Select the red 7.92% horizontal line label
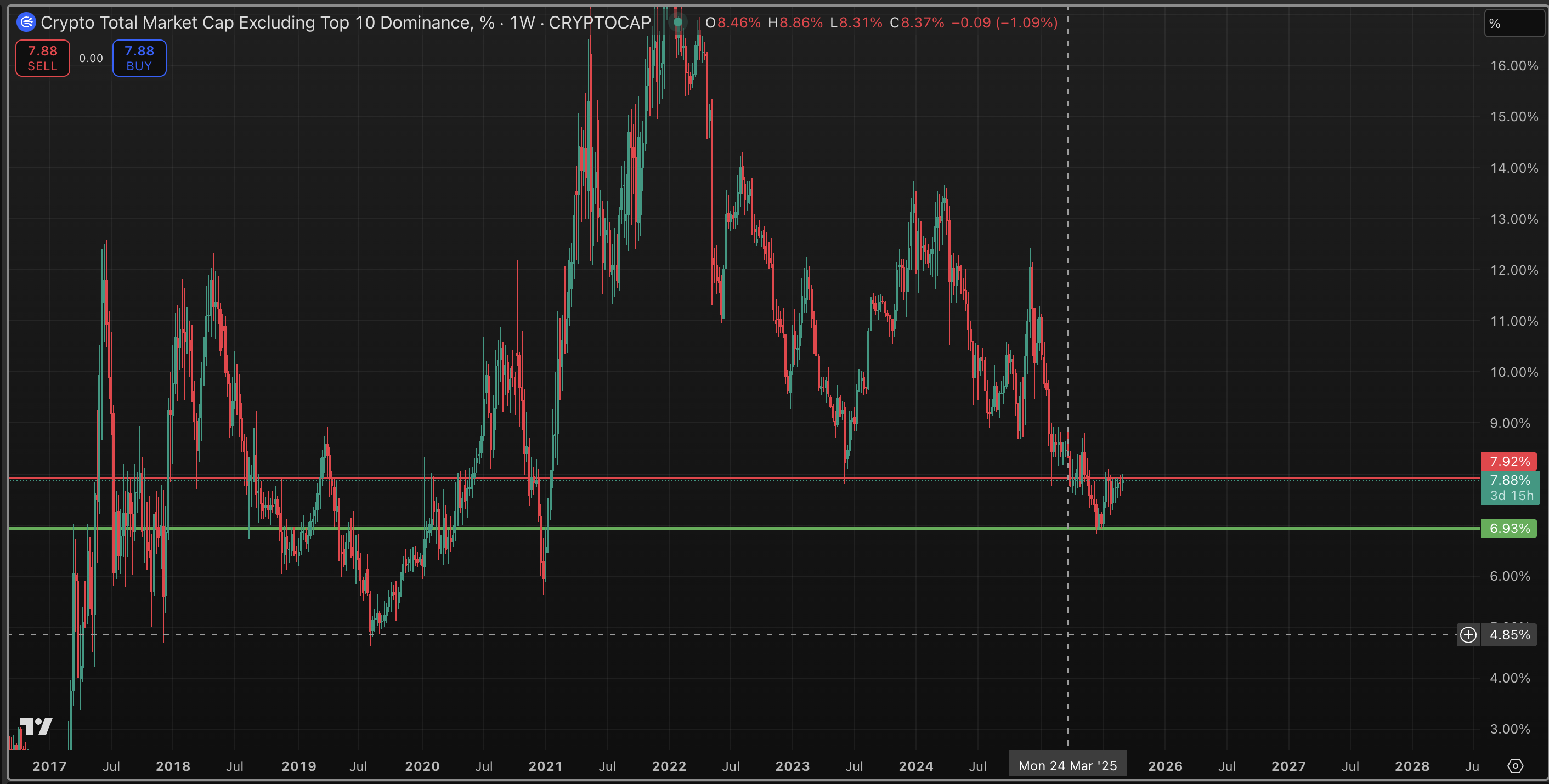The height and width of the screenshot is (784, 1549). (x=1510, y=462)
